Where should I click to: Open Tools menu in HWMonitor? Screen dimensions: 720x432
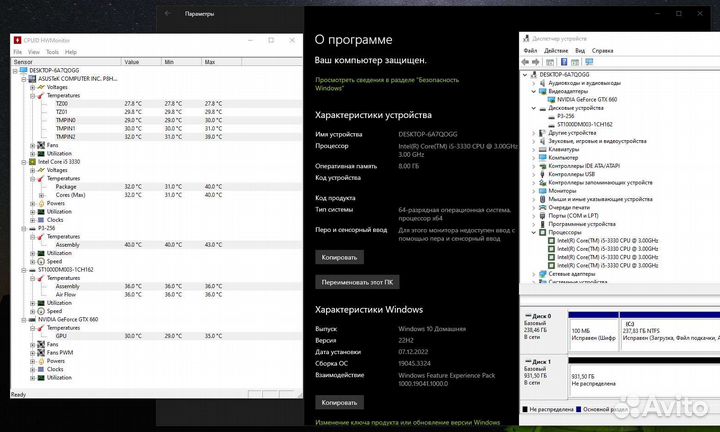click(52, 52)
